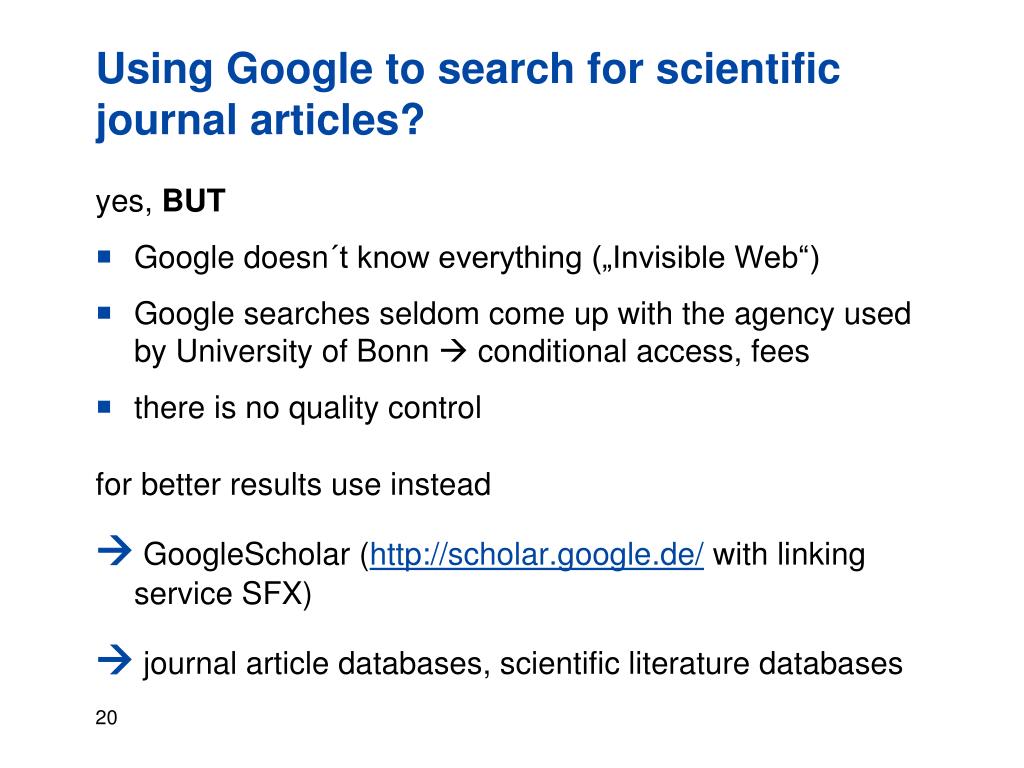Click the black arrow after University of Bonn
Image resolution: width=1024 pixels, height=768 pixels.
[x=453, y=351]
